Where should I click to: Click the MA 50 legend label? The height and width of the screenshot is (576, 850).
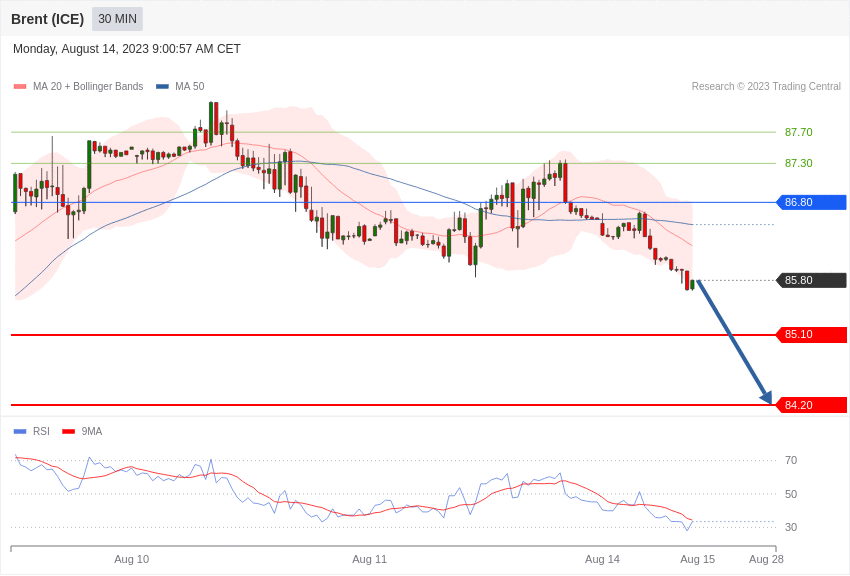pyautogui.click(x=190, y=86)
